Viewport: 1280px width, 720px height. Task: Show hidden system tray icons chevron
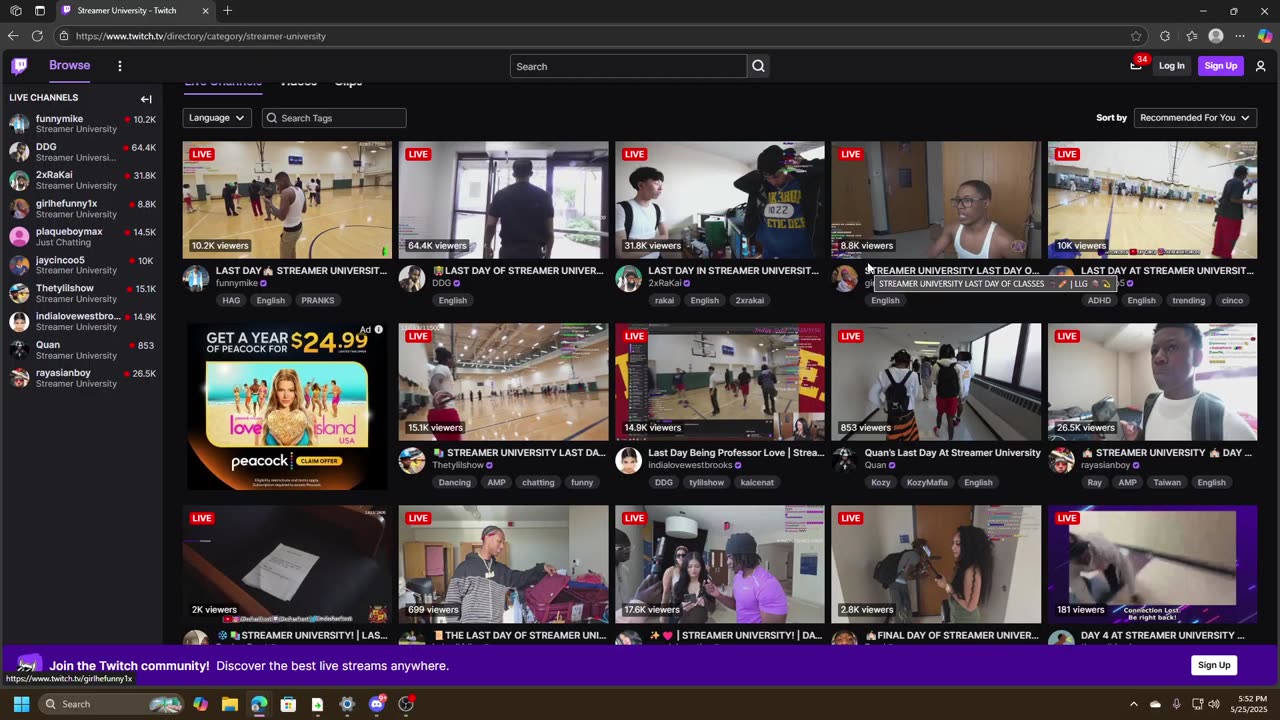tap(1133, 704)
